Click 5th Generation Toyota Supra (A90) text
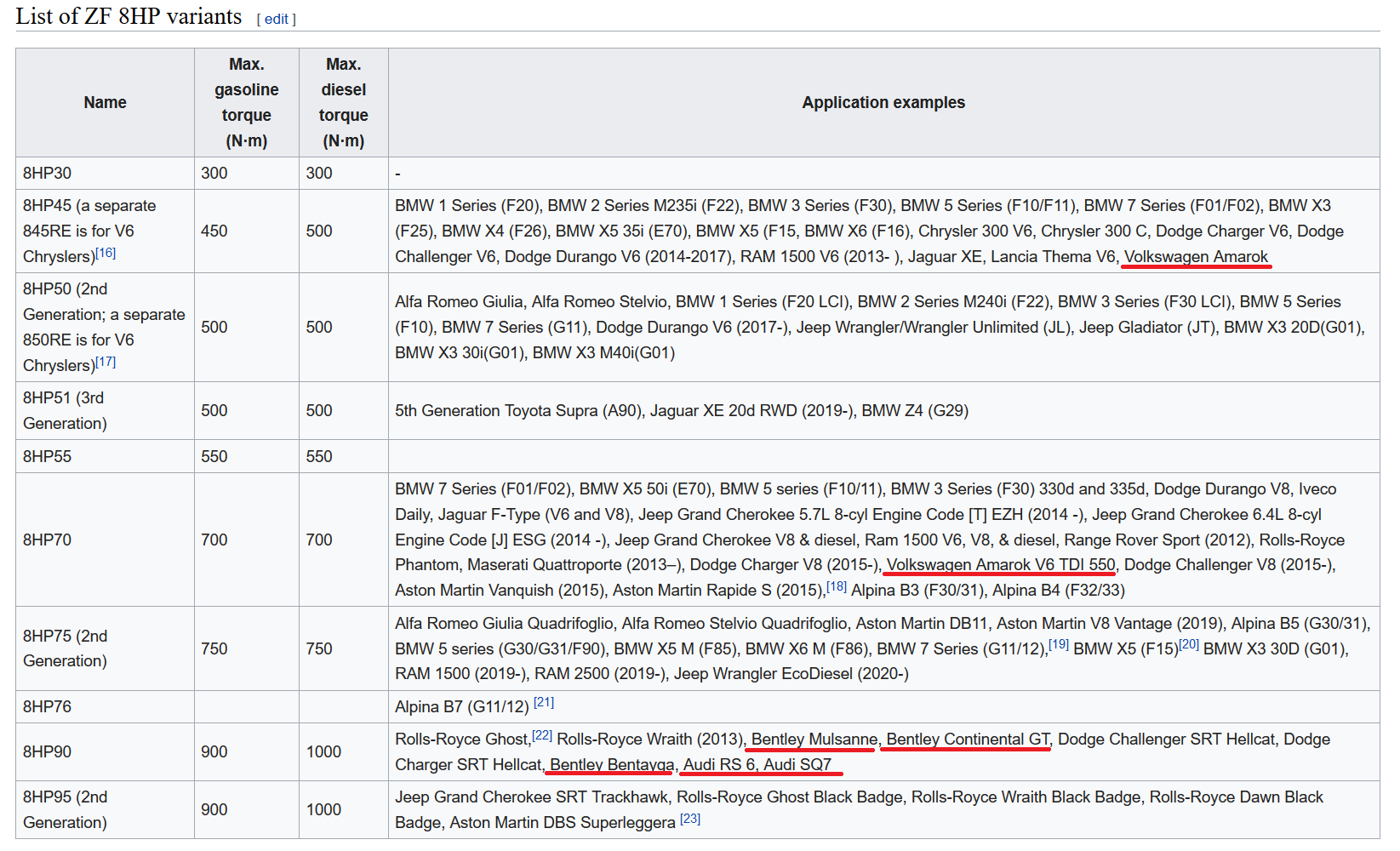Image resolution: width=1400 pixels, height=851 pixels. [x=518, y=410]
